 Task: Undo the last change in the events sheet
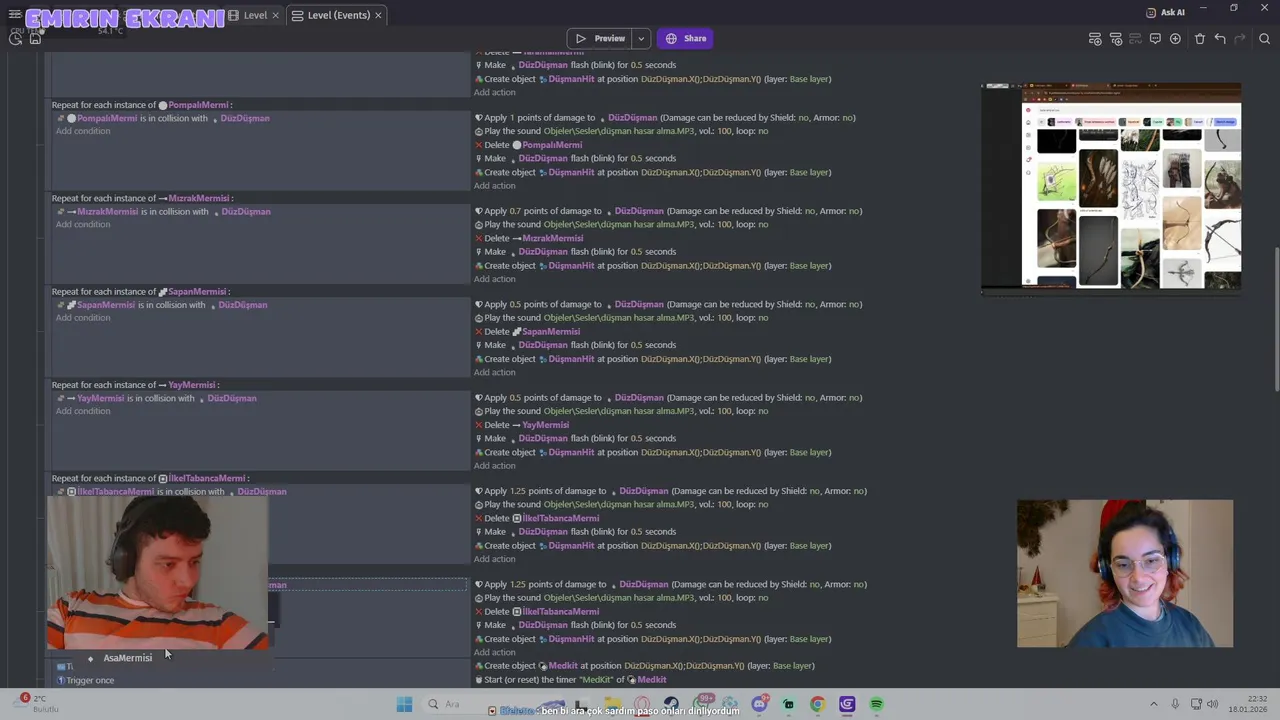[x=1220, y=38]
